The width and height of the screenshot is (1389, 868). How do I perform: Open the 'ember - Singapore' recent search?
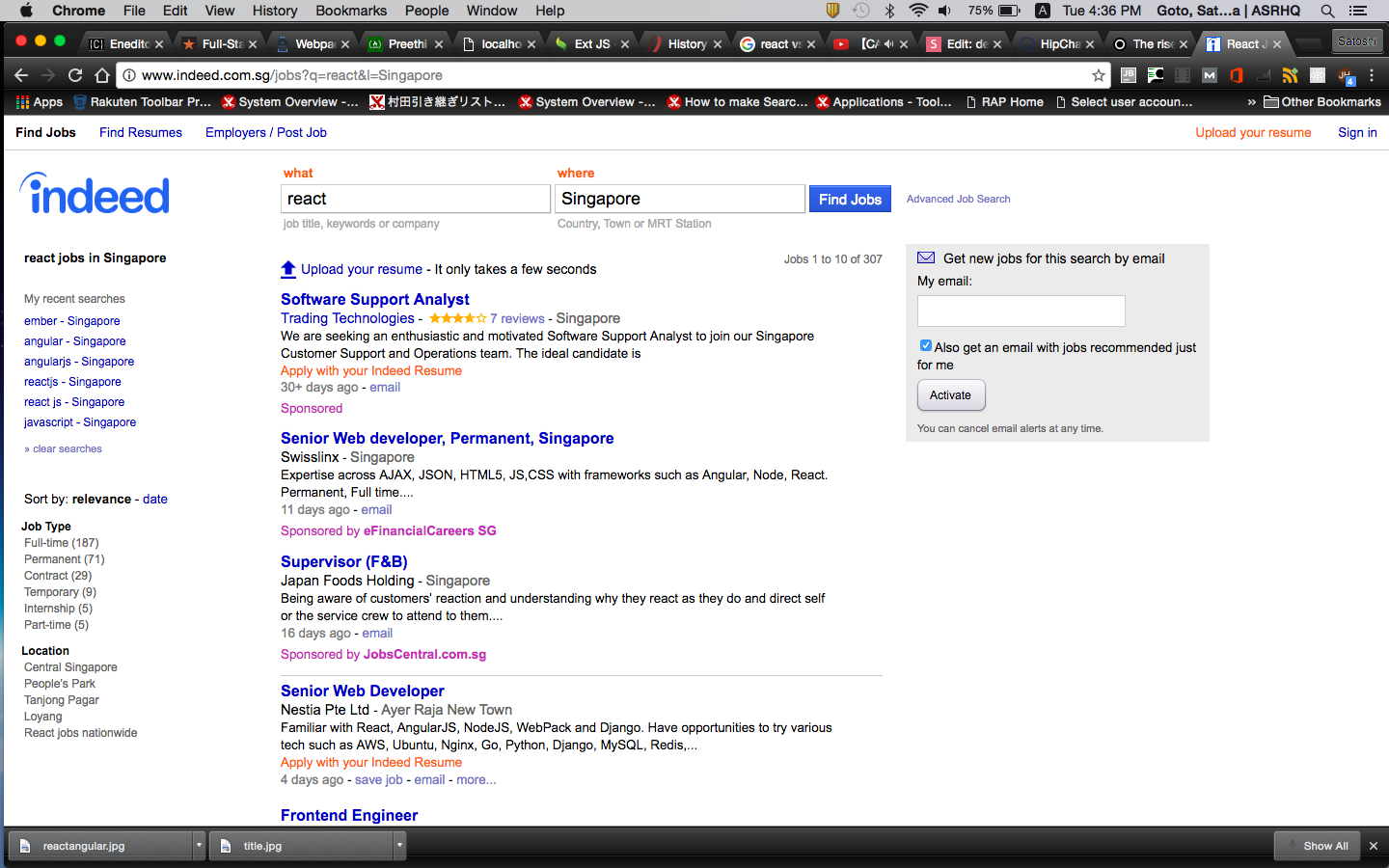[x=72, y=321]
